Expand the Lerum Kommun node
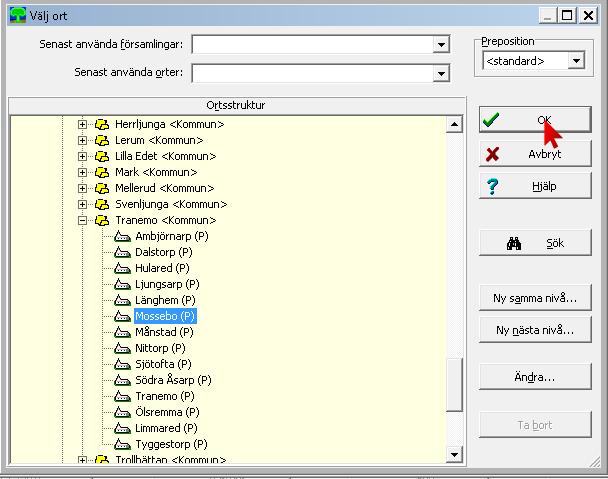 tap(82, 140)
